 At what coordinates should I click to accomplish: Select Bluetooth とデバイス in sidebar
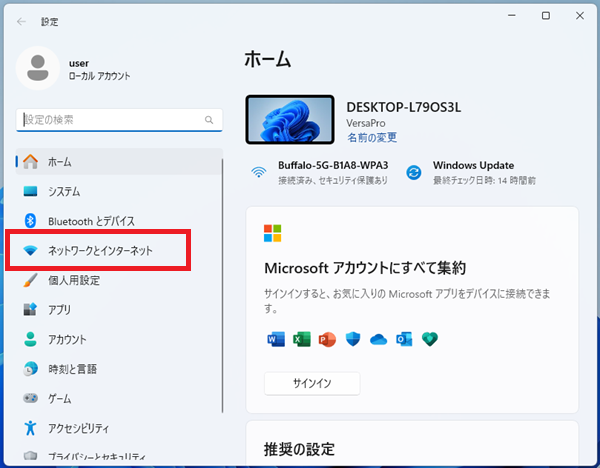(x=119, y=221)
